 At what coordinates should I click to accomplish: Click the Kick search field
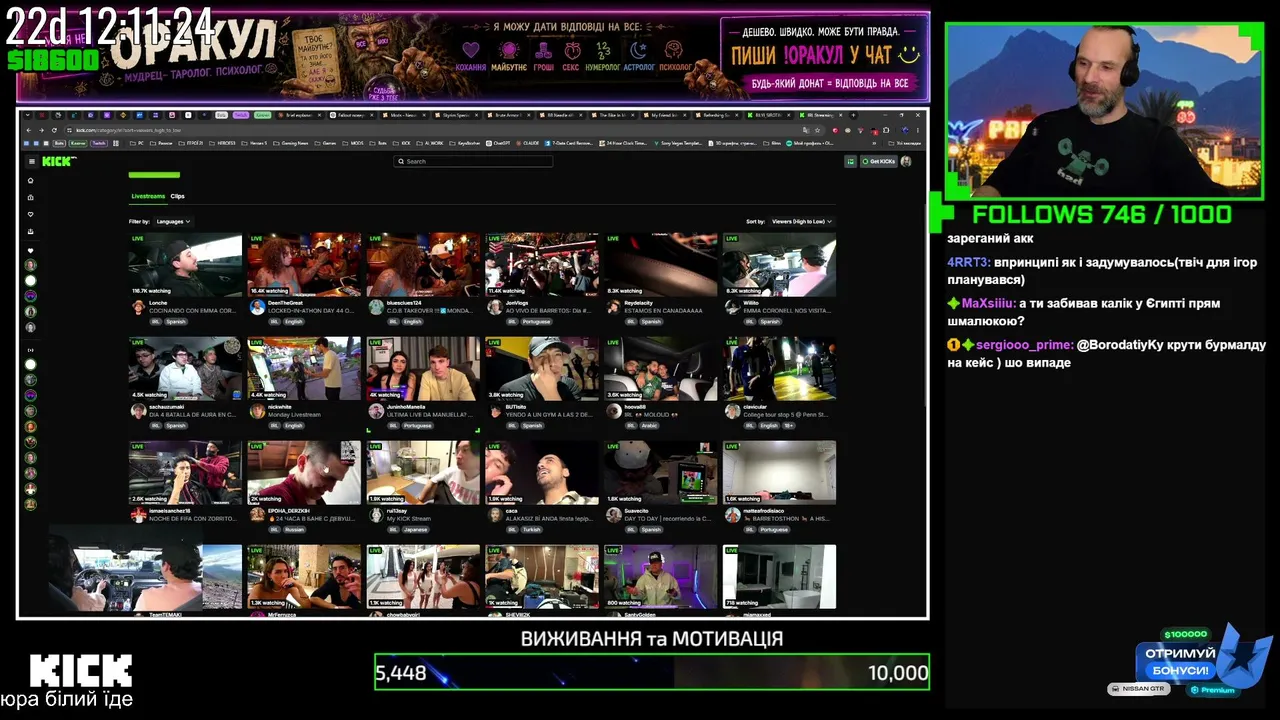click(x=473, y=161)
